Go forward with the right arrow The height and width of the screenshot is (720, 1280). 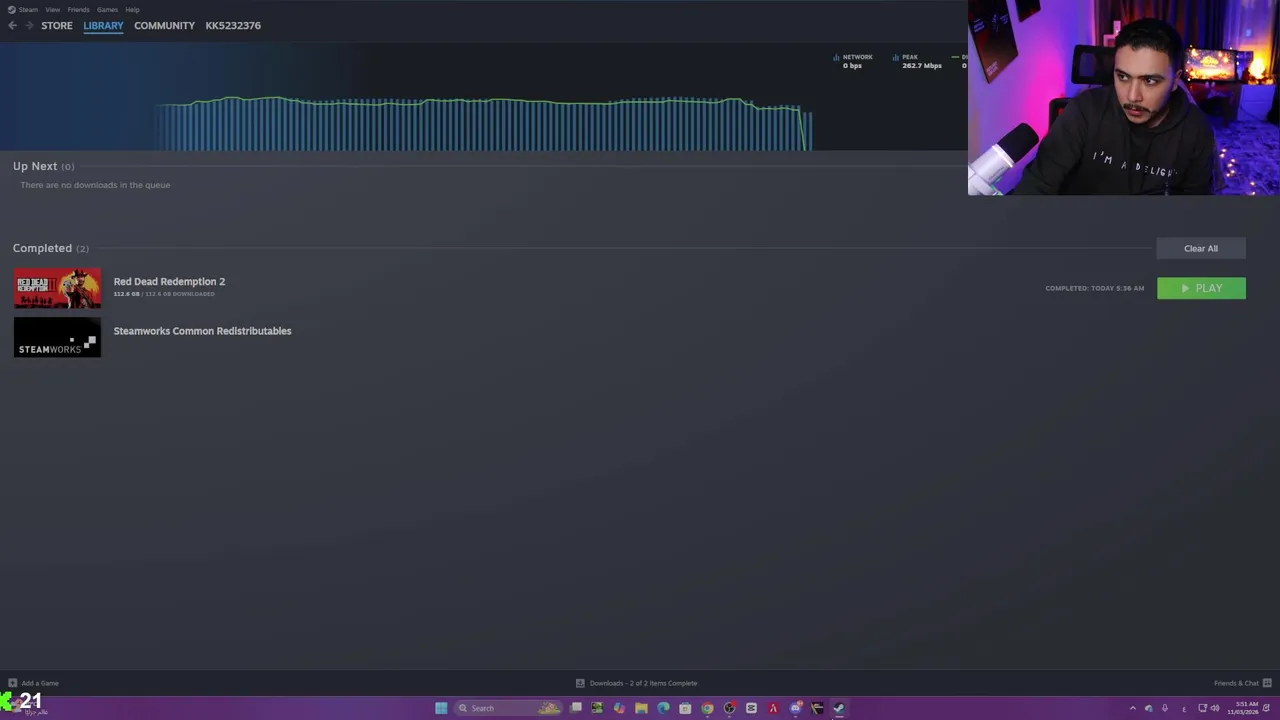tap(28, 25)
